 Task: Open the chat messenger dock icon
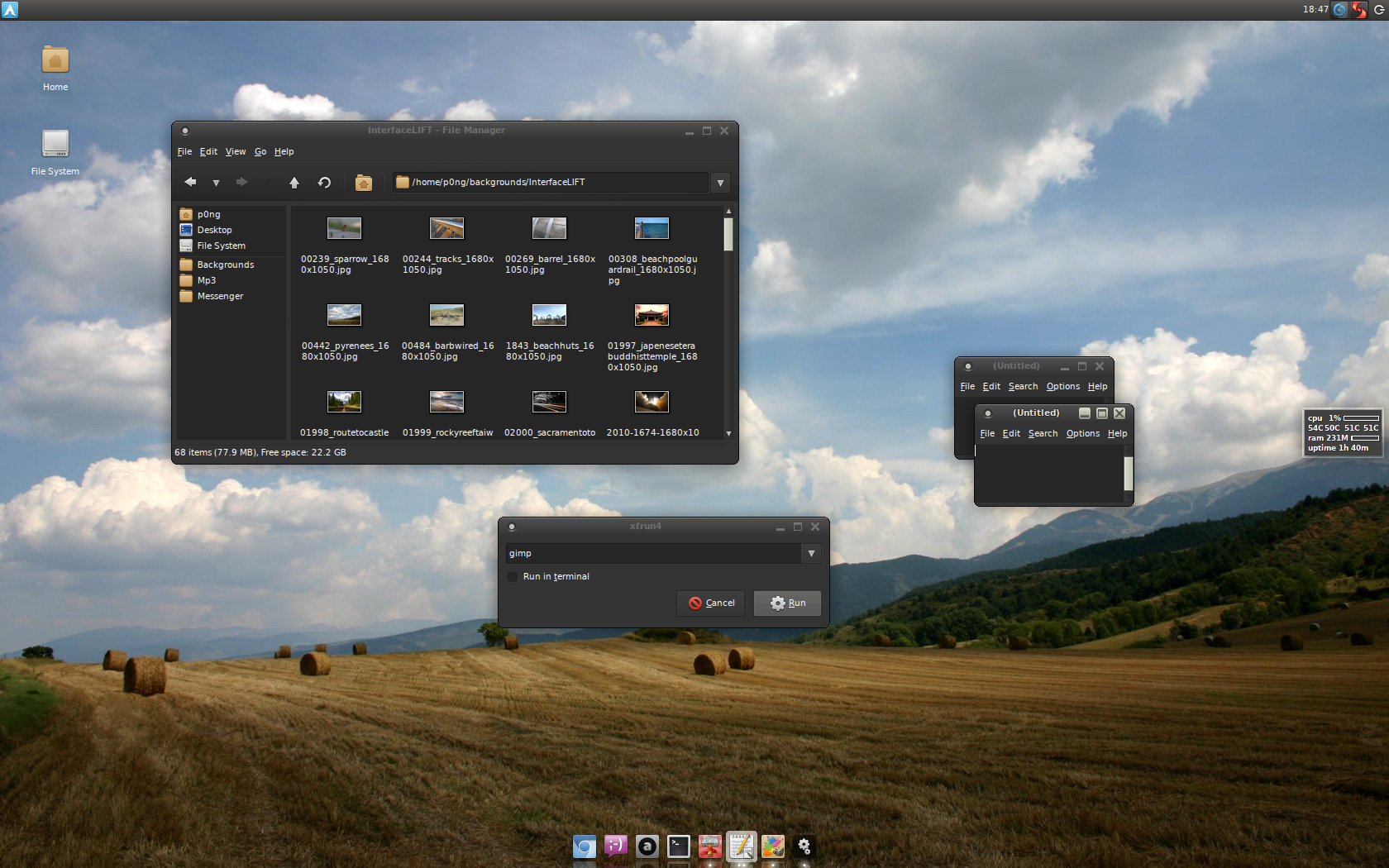click(x=615, y=846)
